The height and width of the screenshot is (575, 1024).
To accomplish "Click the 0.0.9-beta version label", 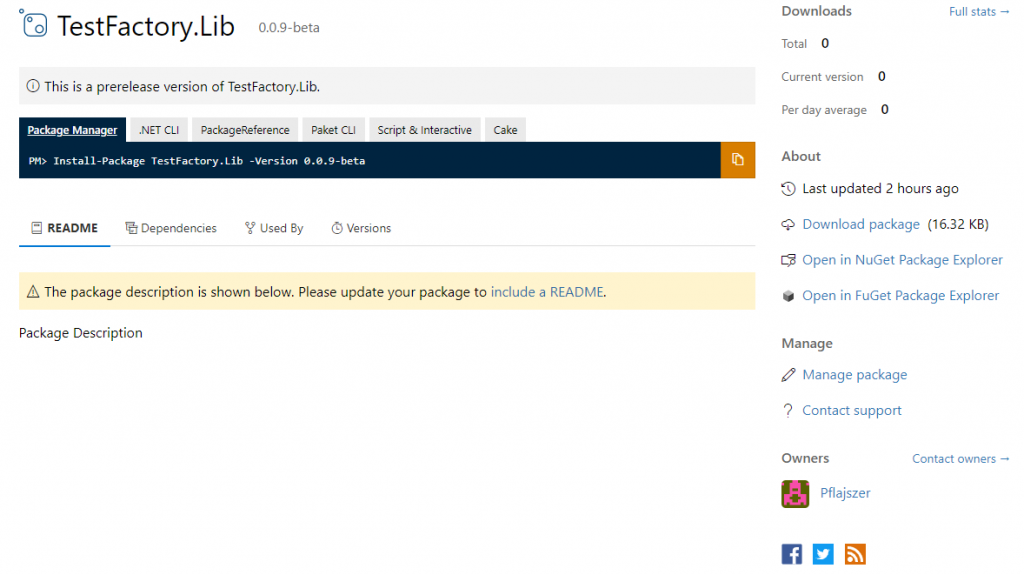I will tap(289, 27).
